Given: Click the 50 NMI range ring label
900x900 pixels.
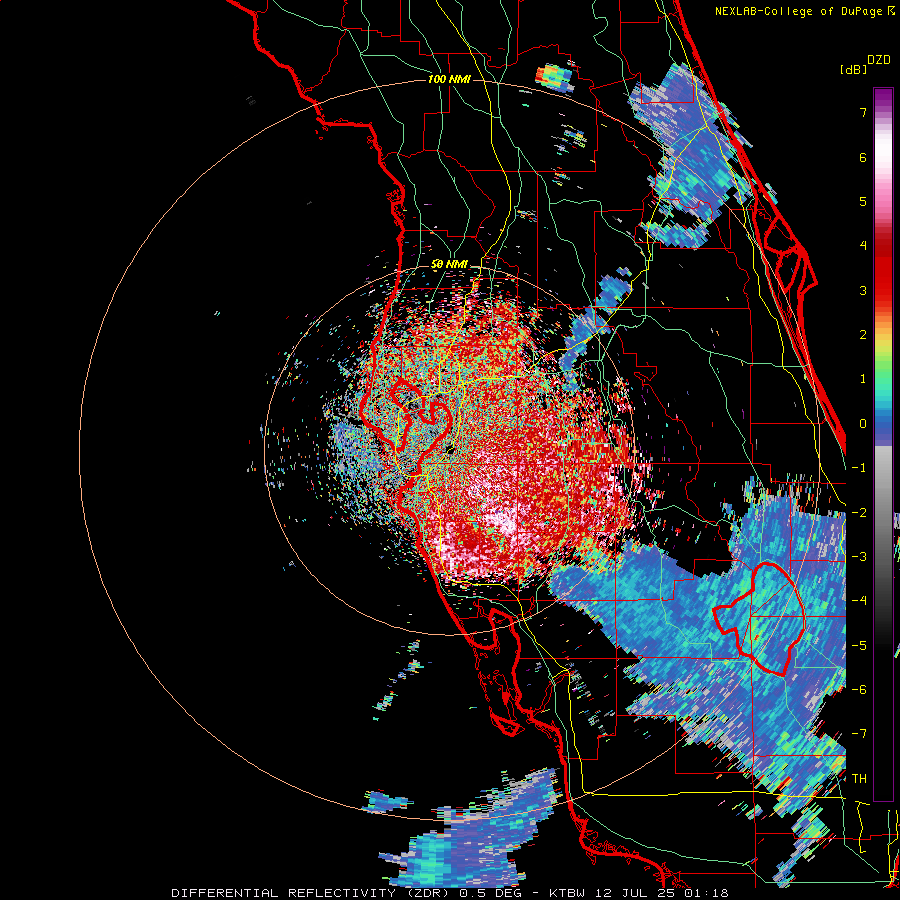Looking at the screenshot, I should (449, 265).
